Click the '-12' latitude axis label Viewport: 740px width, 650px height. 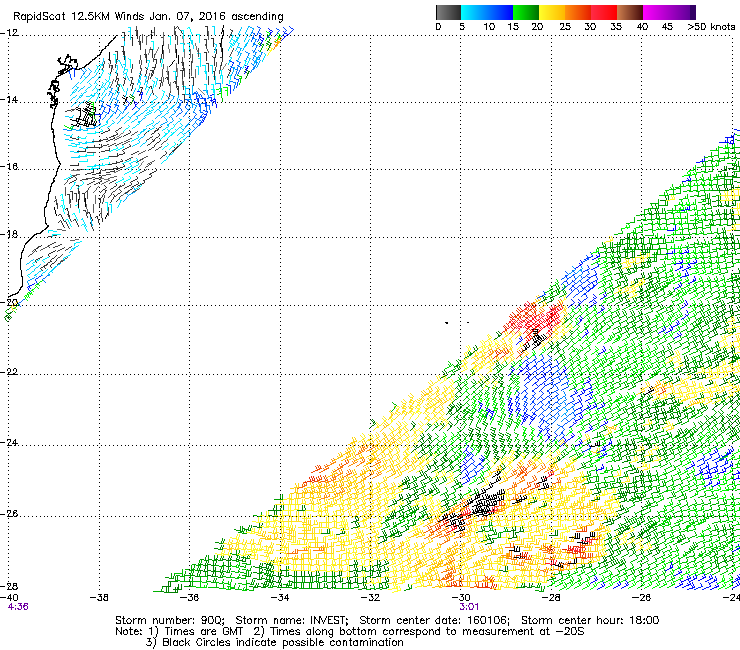tap(9, 33)
